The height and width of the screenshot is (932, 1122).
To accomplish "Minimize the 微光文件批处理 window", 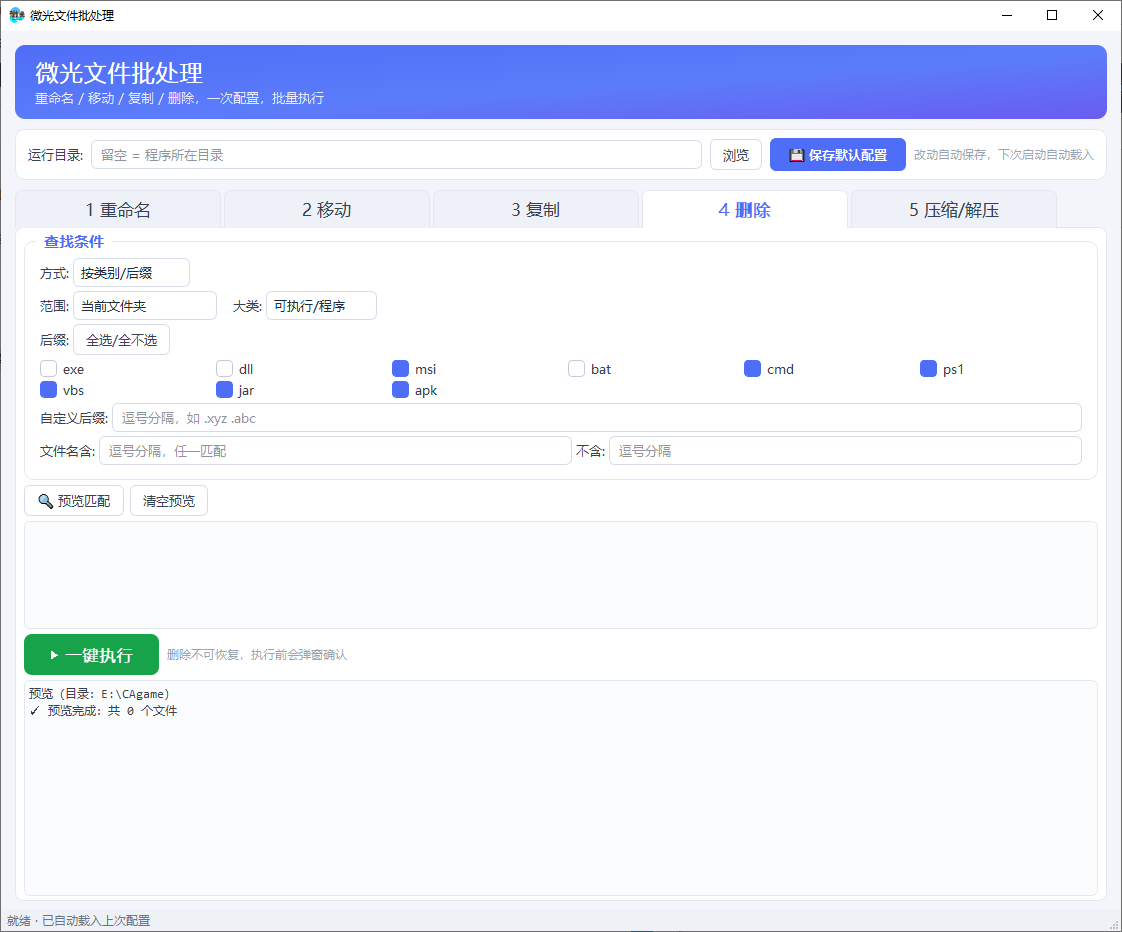I will pos(1007,15).
